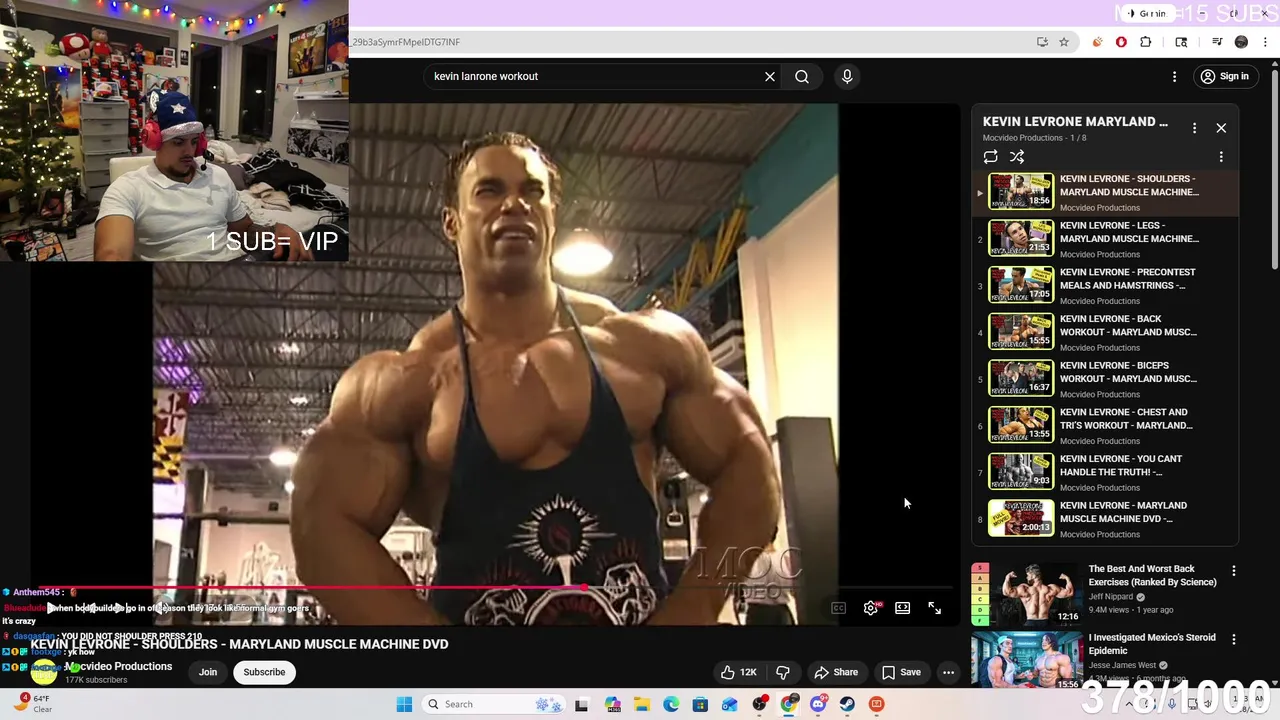Select Kevin Levrone Biceps Workout playlist item
The width and height of the screenshot is (1280, 720).
point(1106,379)
